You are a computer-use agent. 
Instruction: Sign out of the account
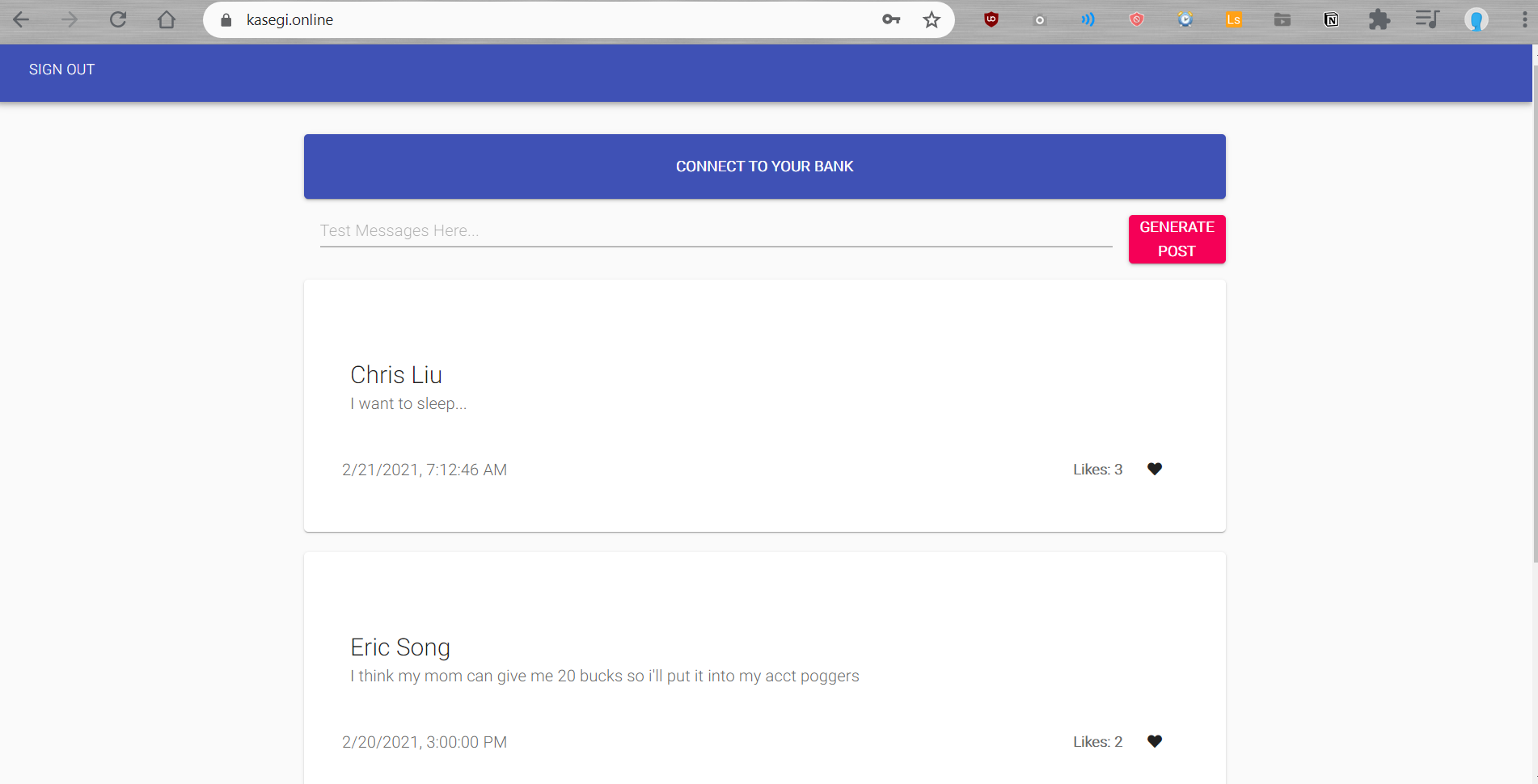(61, 70)
